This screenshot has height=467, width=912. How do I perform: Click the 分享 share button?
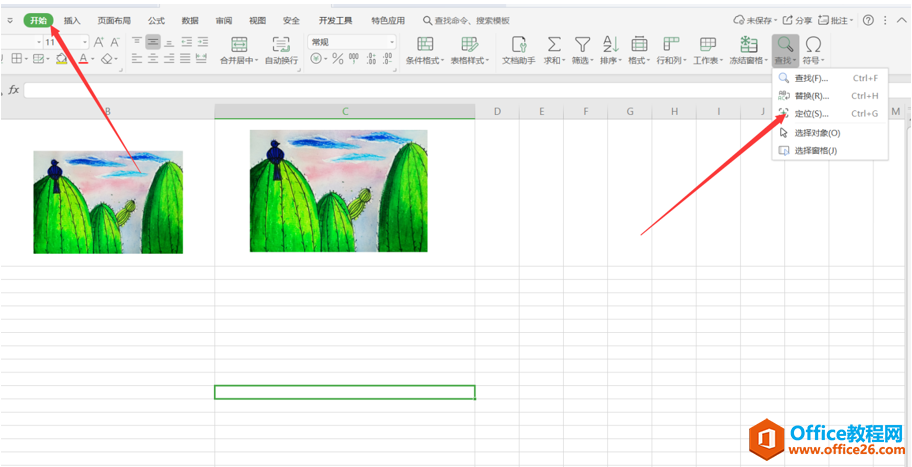tap(797, 20)
